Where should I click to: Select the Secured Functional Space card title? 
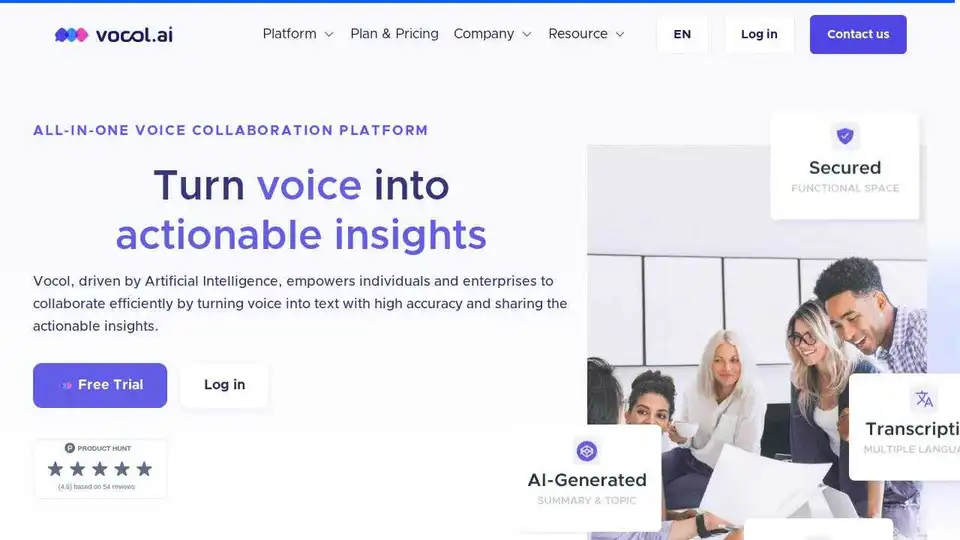845,168
